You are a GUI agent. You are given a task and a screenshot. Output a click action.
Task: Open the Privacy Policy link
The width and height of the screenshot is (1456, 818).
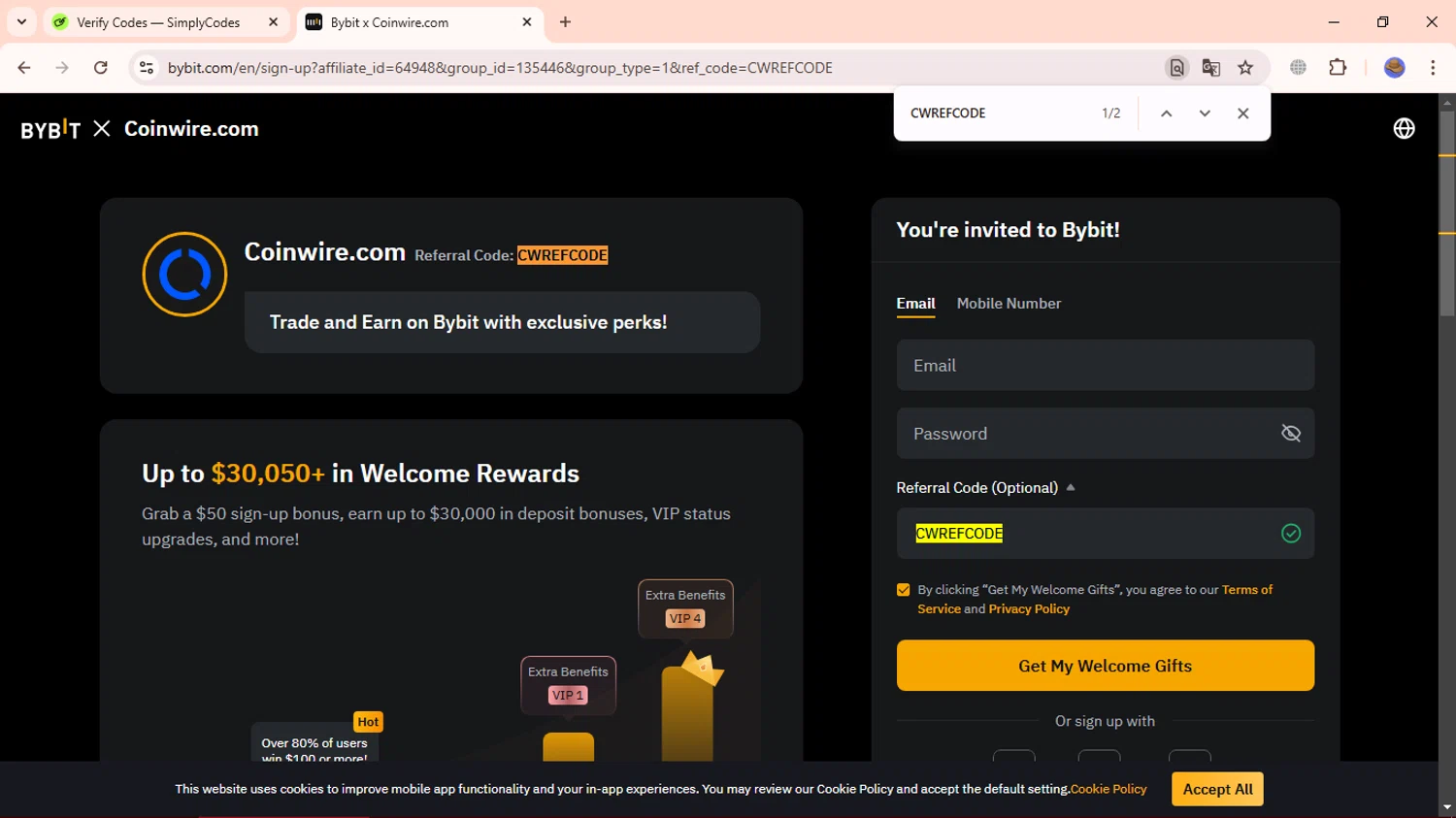[1029, 609]
